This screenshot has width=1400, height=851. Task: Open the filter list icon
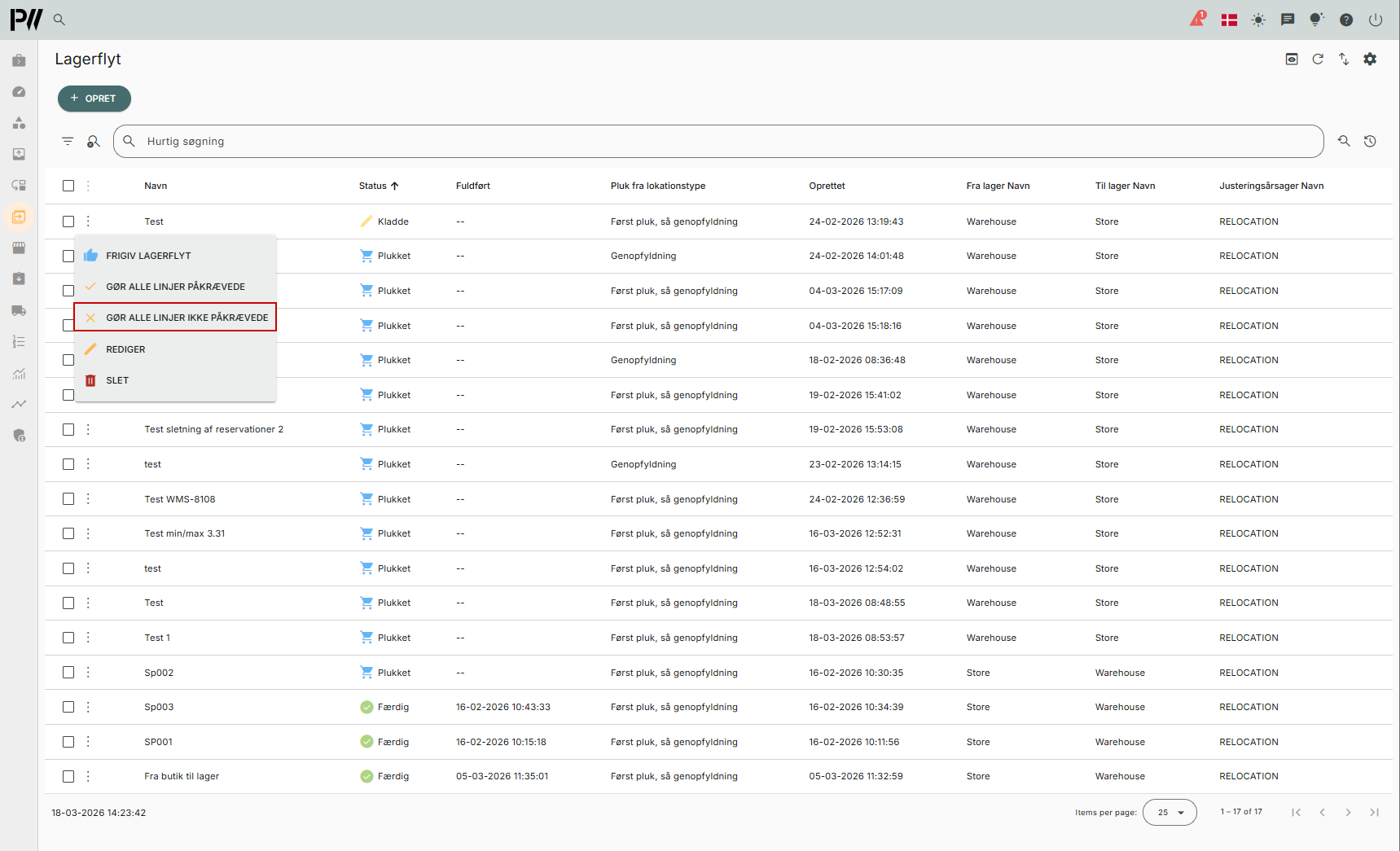pos(68,141)
